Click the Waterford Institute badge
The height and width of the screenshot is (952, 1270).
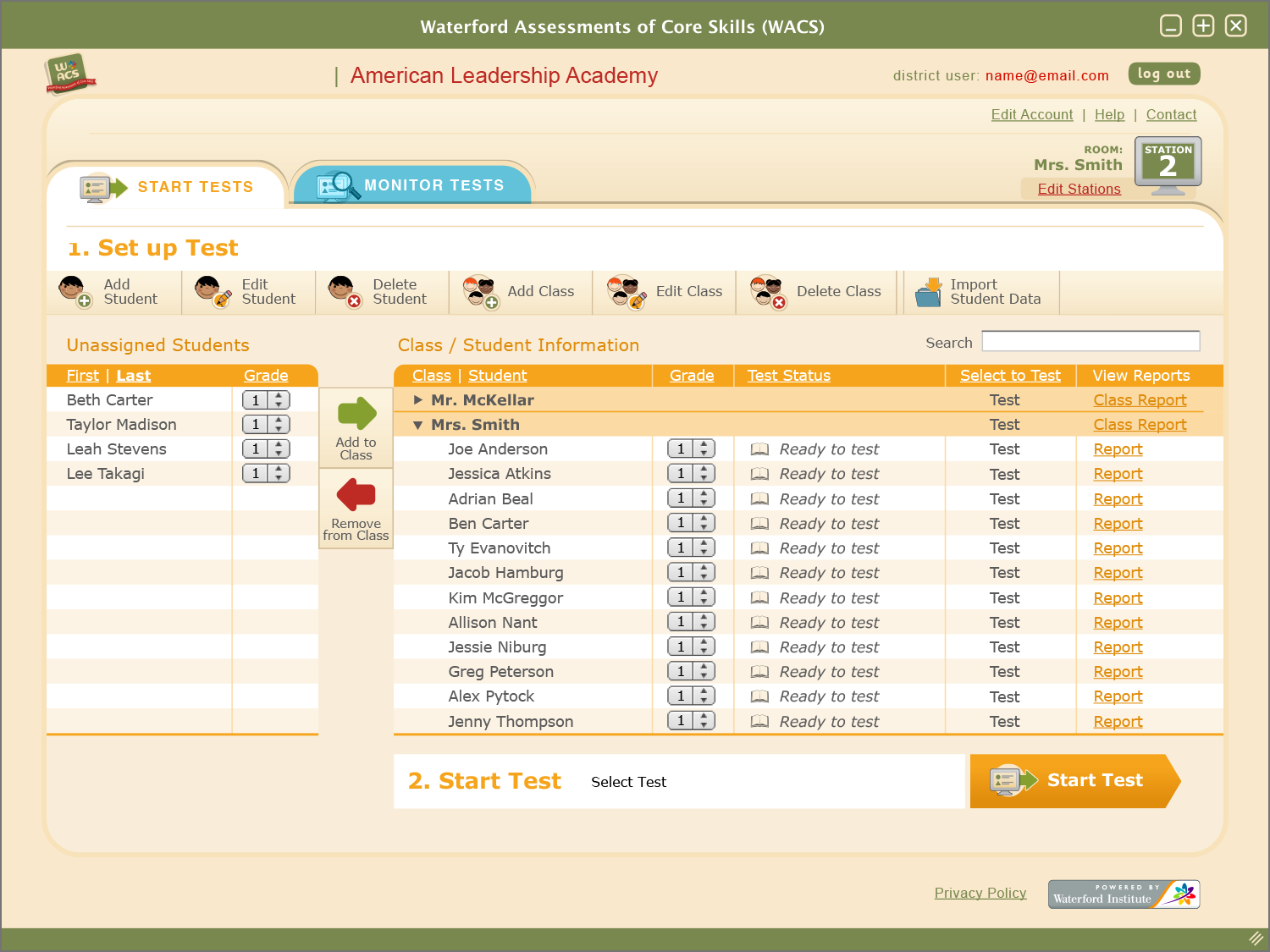point(1124,894)
